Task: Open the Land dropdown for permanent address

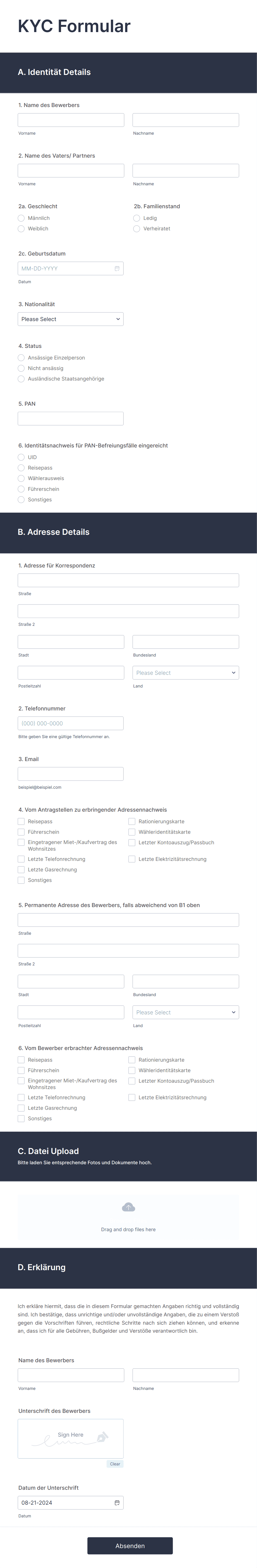Action: [x=186, y=1012]
